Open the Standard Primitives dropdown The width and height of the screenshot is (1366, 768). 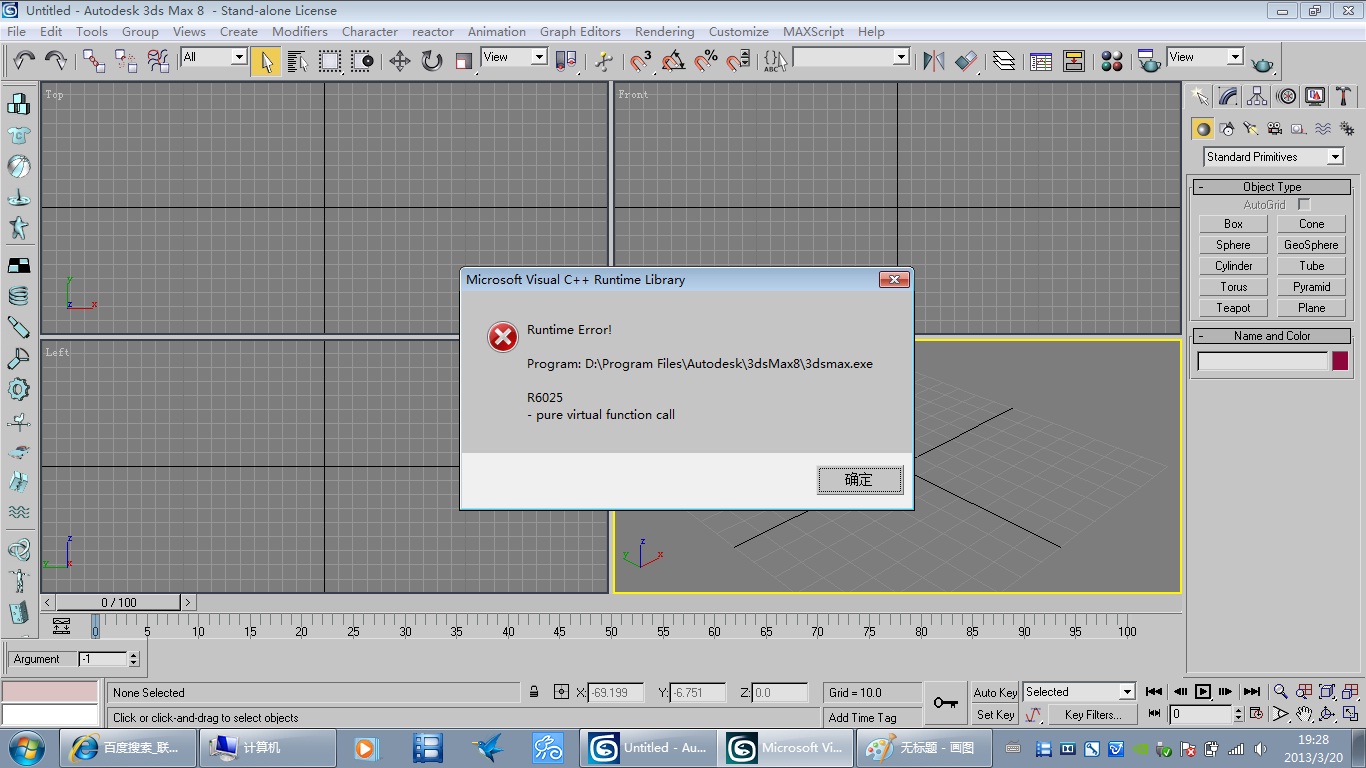point(1274,157)
